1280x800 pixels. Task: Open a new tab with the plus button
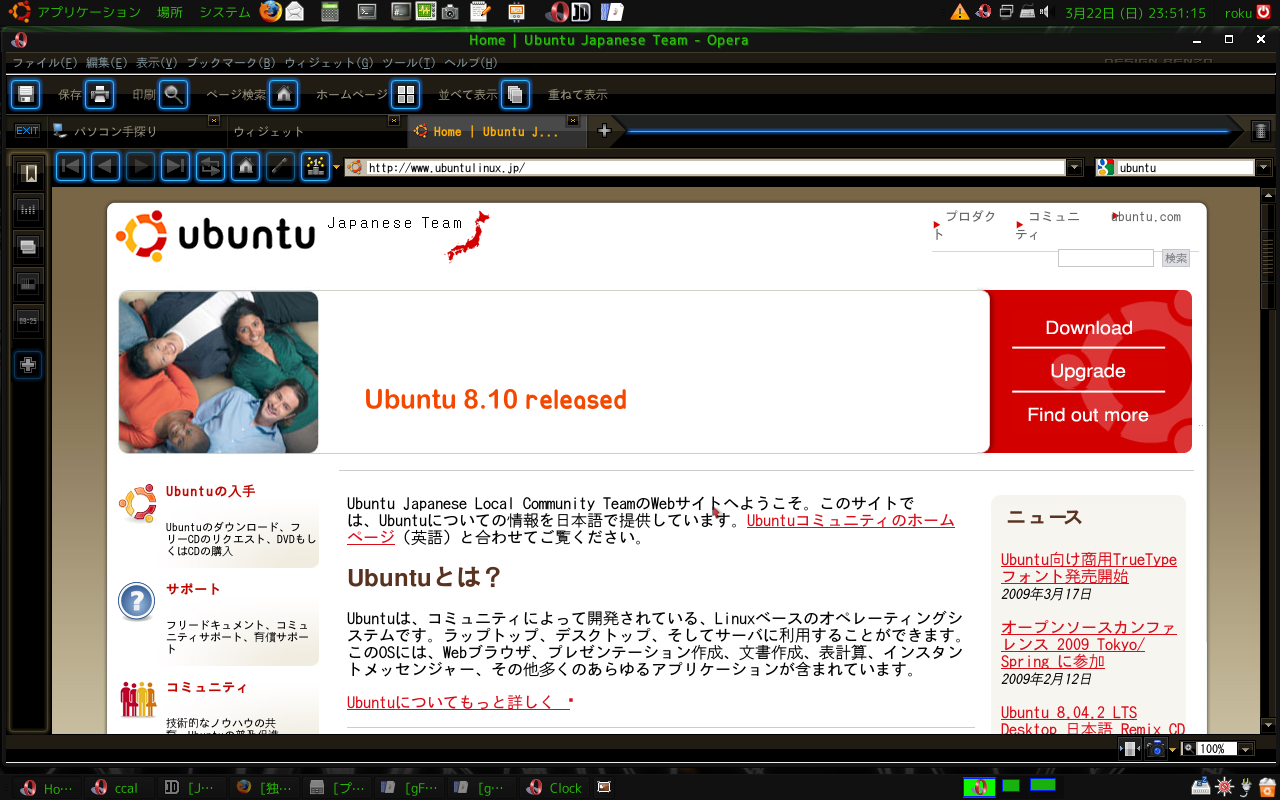click(604, 131)
